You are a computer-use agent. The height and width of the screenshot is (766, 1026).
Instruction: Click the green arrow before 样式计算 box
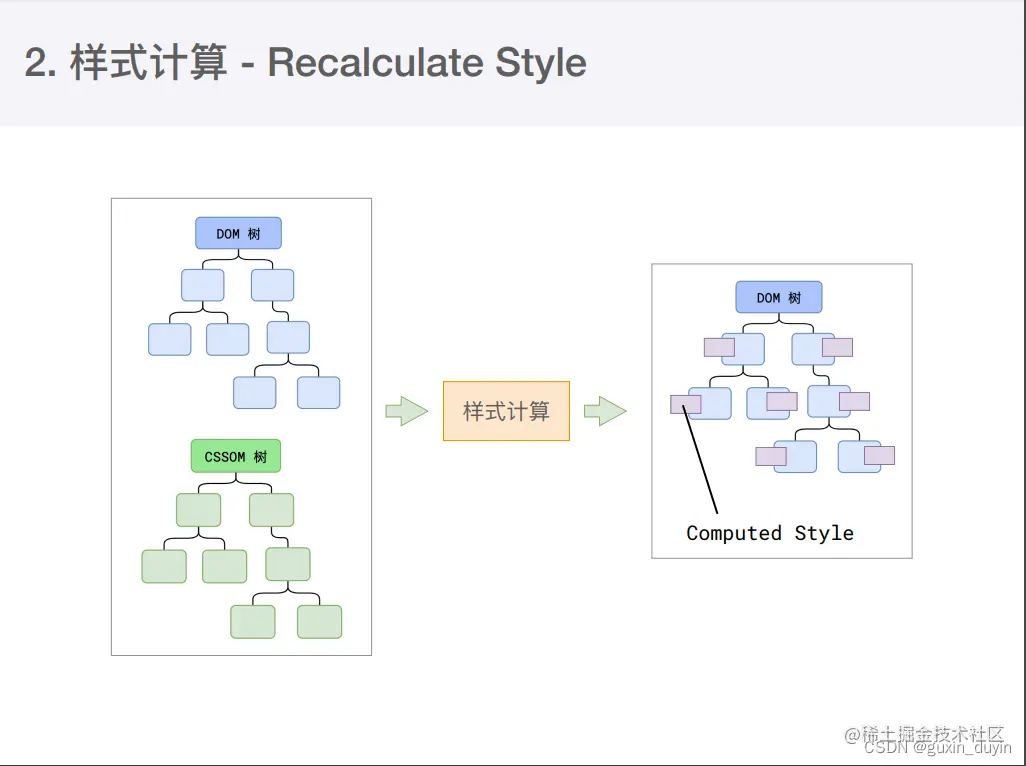404,410
